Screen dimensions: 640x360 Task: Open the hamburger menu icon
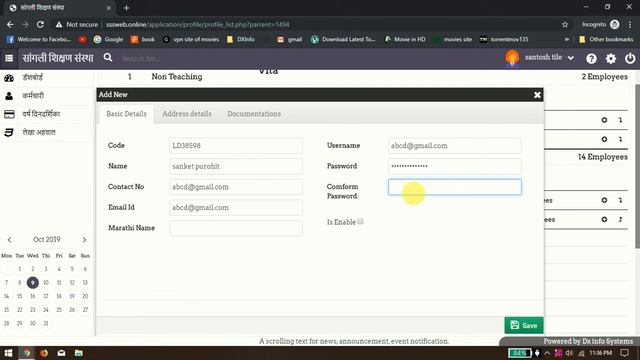pyautogui.click(x=9, y=58)
